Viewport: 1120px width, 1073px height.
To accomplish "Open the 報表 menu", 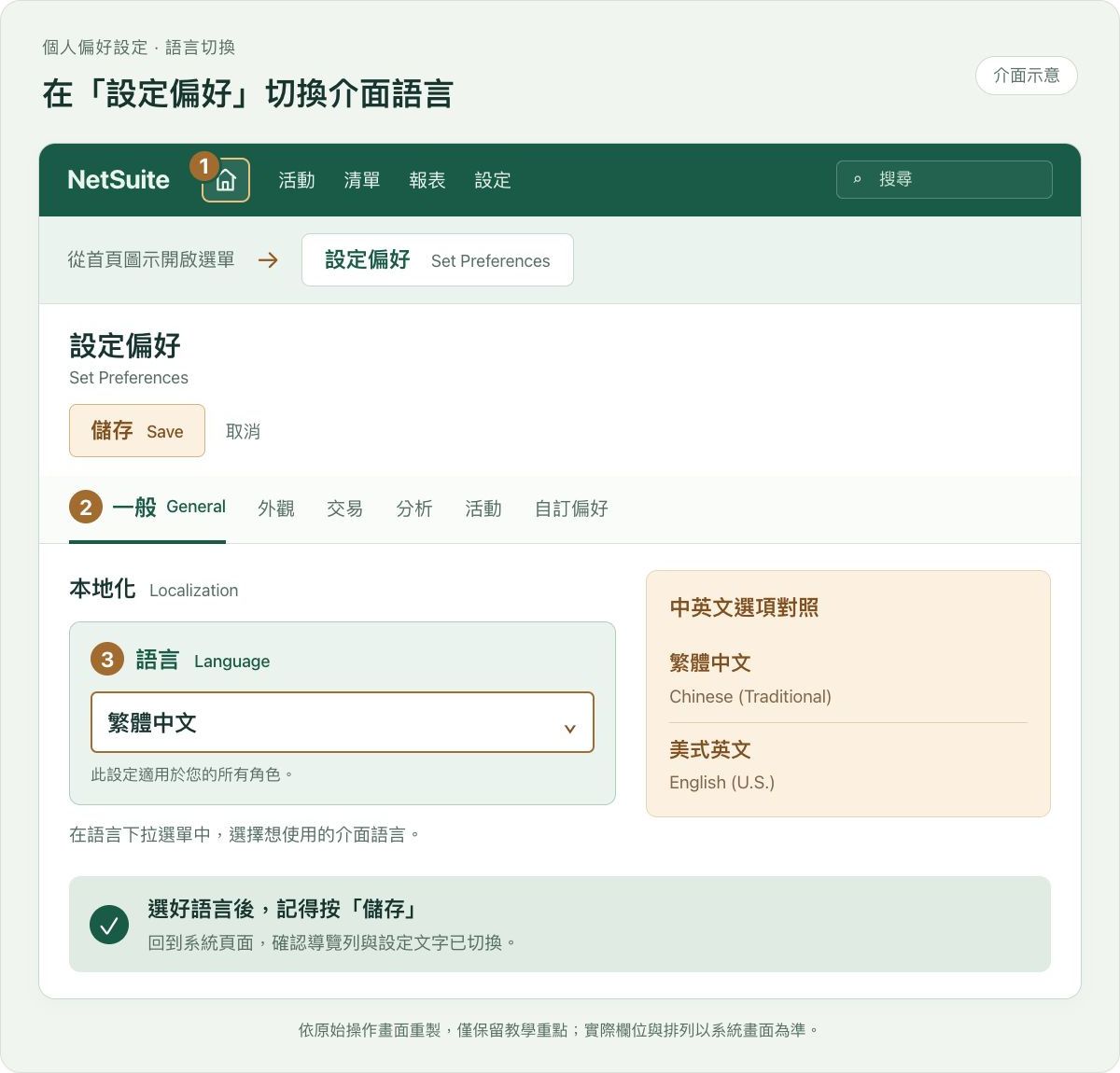I will click(427, 180).
